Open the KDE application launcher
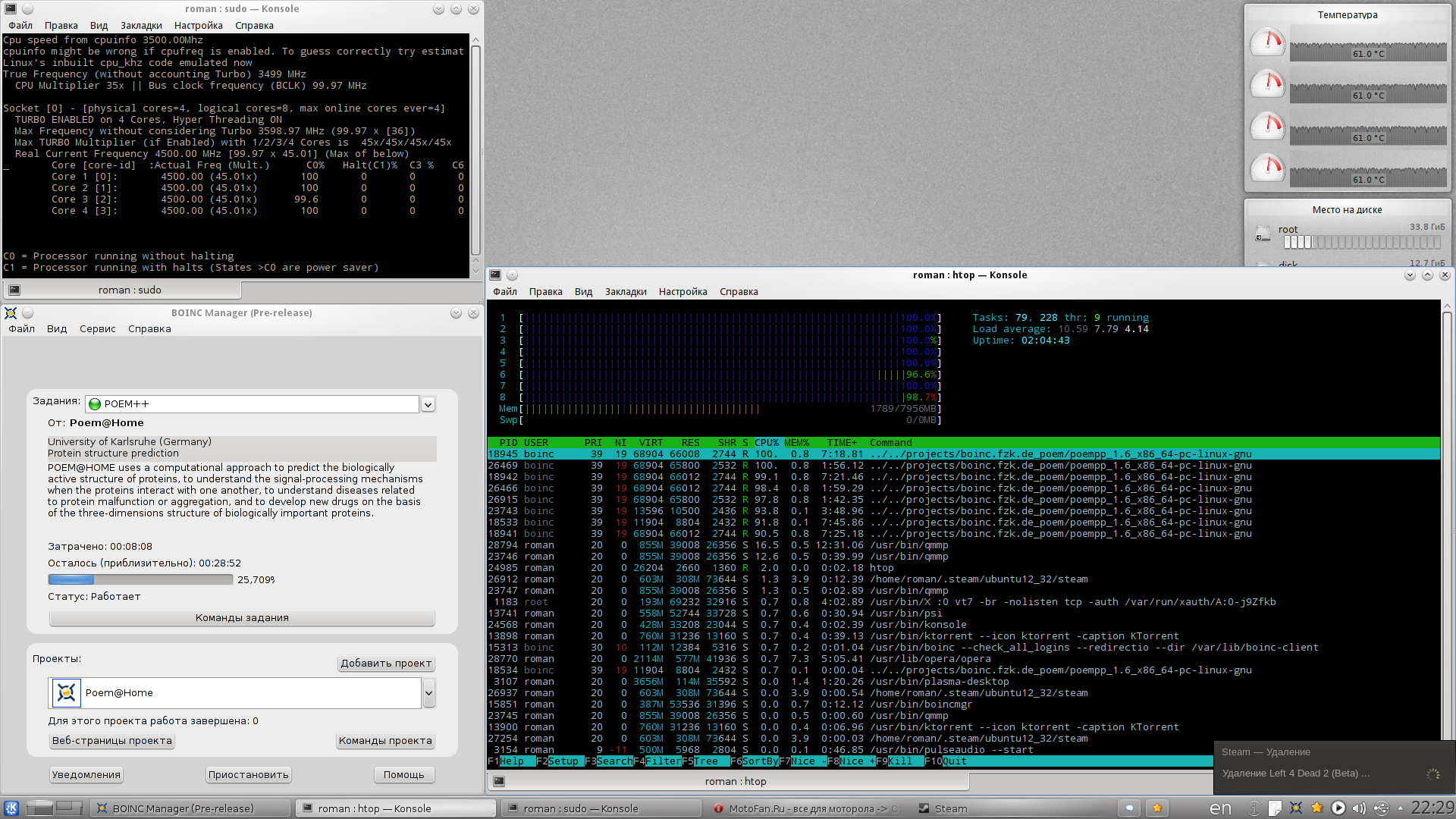Image resolution: width=1456 pixels, height=819 pixels. click(11, 808)
